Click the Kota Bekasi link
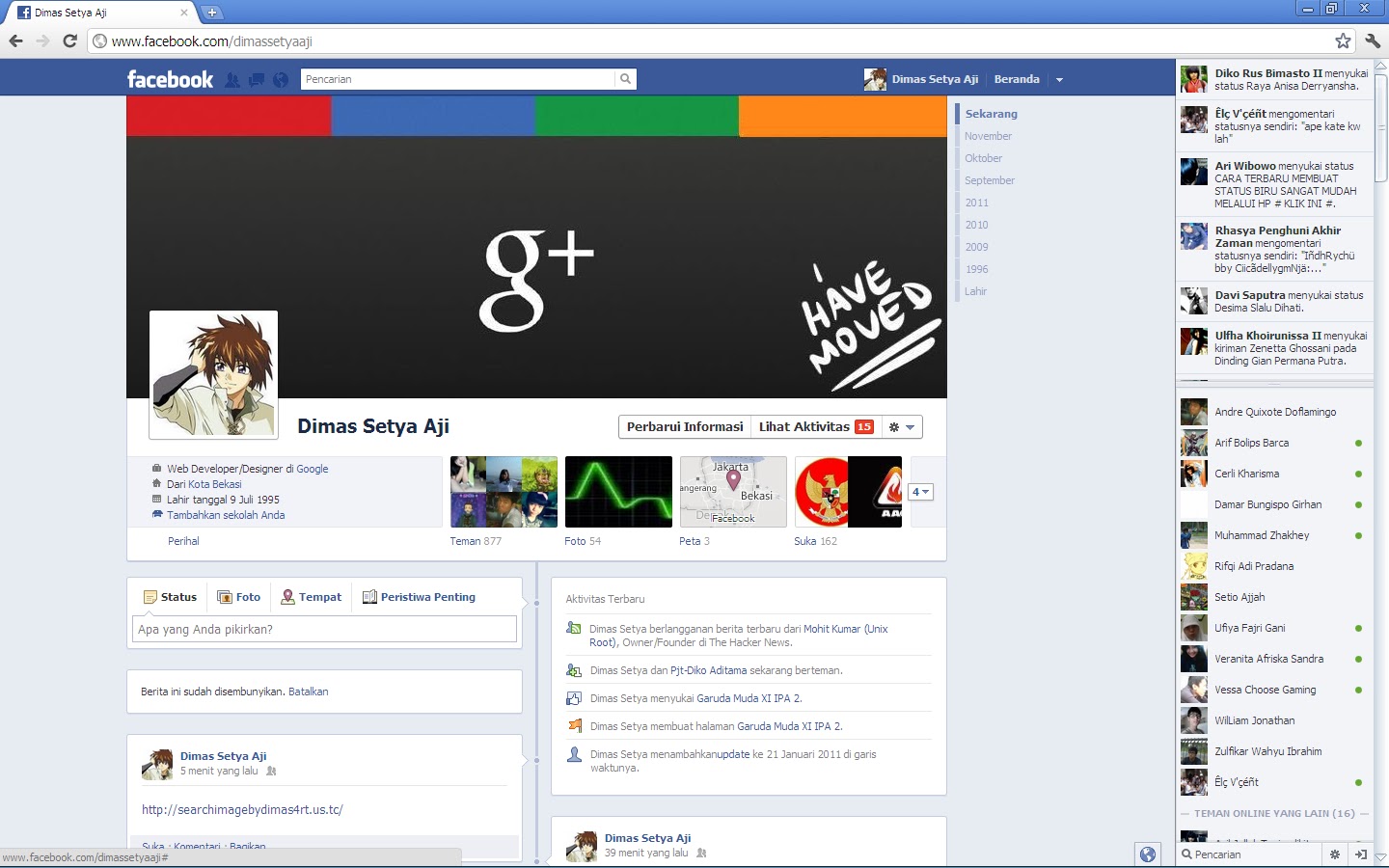The height and width of the screenshot is (868, 1389). pos(215,484)
